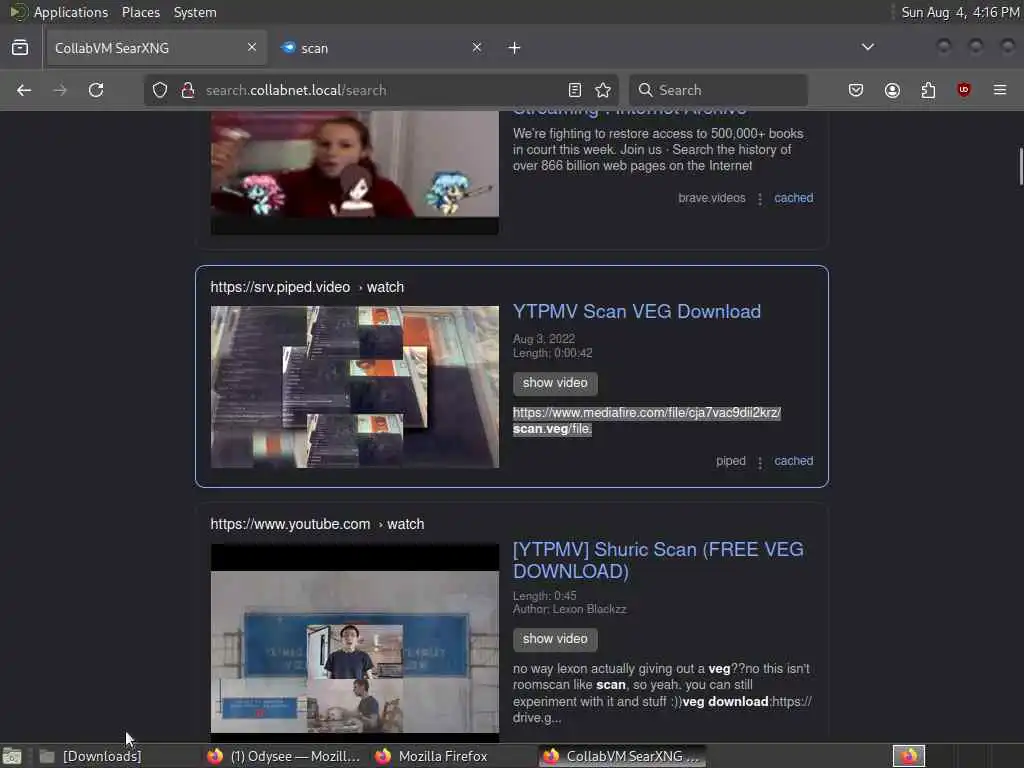This screenshot has height=768, width=1024.
Task: Open the tracking protection shield icon
Action: point(160,90)
